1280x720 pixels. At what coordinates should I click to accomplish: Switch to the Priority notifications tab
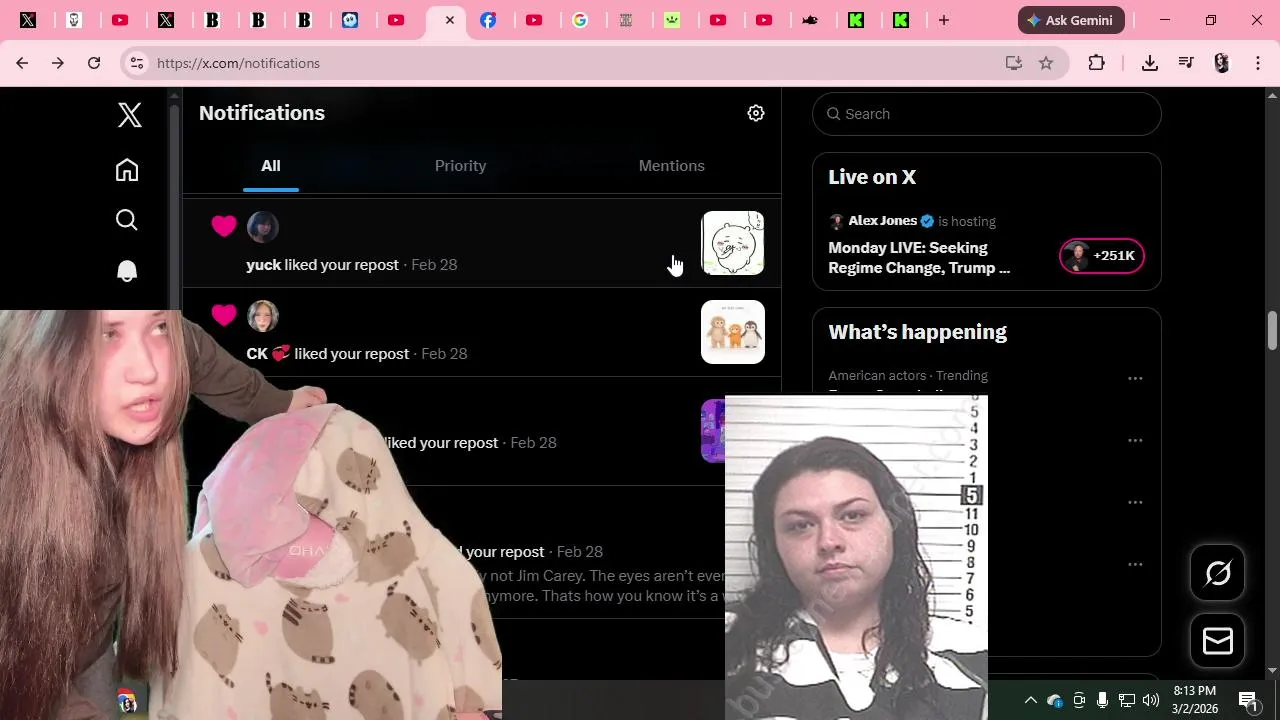pos(460,166)
